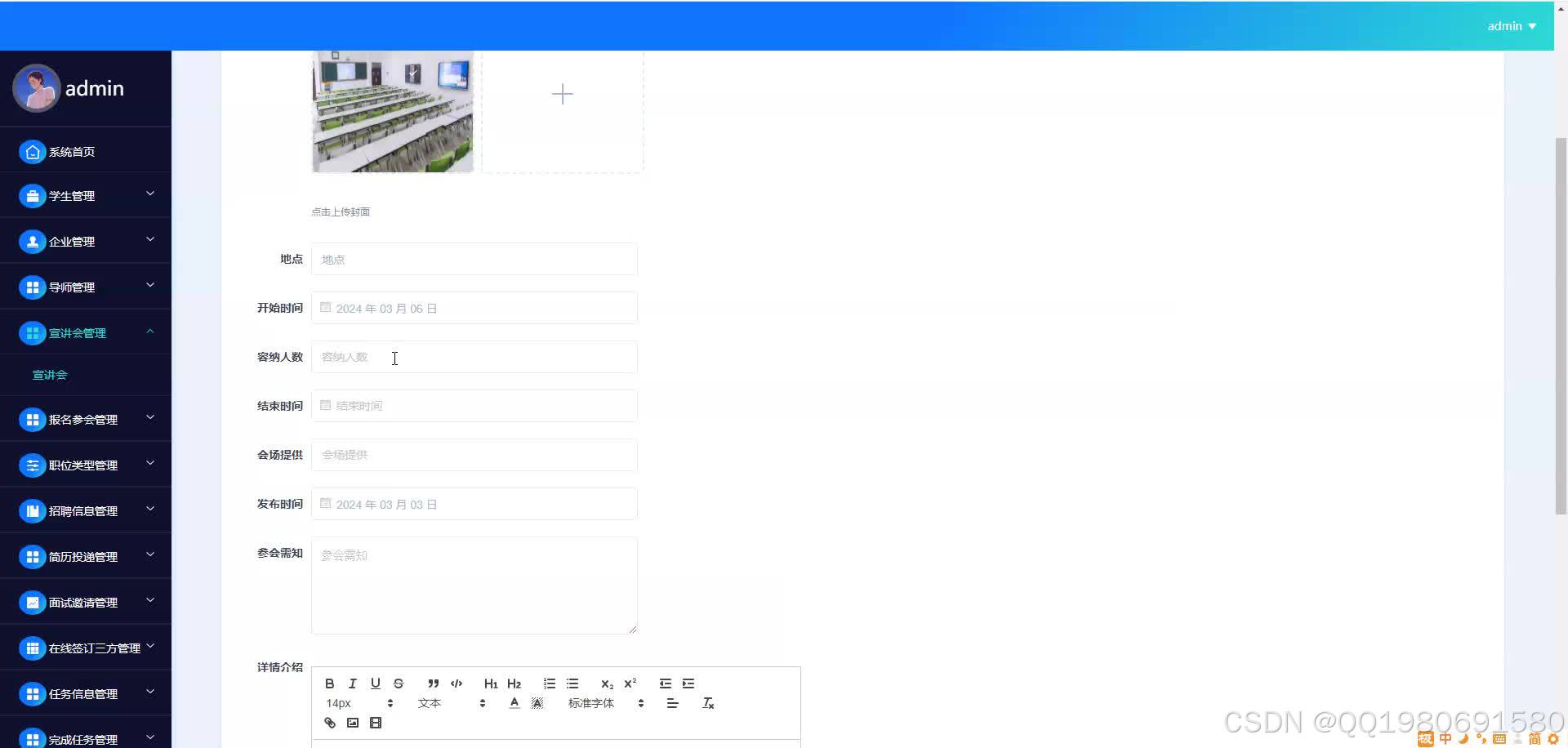Apply superscript formatting
This screenshot has width=1568, height=748.
(630, 683)
